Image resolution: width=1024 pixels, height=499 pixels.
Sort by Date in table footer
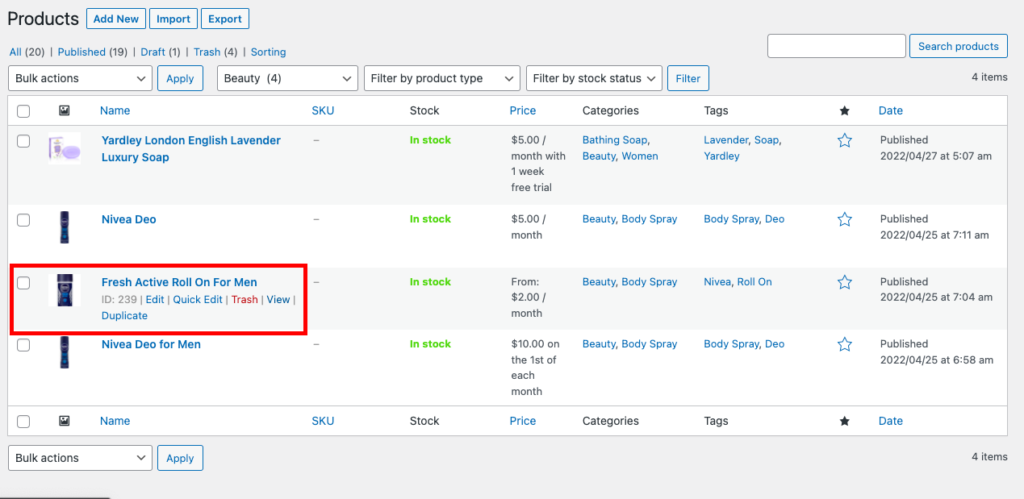pyautogui.click(x=890, y=421)
